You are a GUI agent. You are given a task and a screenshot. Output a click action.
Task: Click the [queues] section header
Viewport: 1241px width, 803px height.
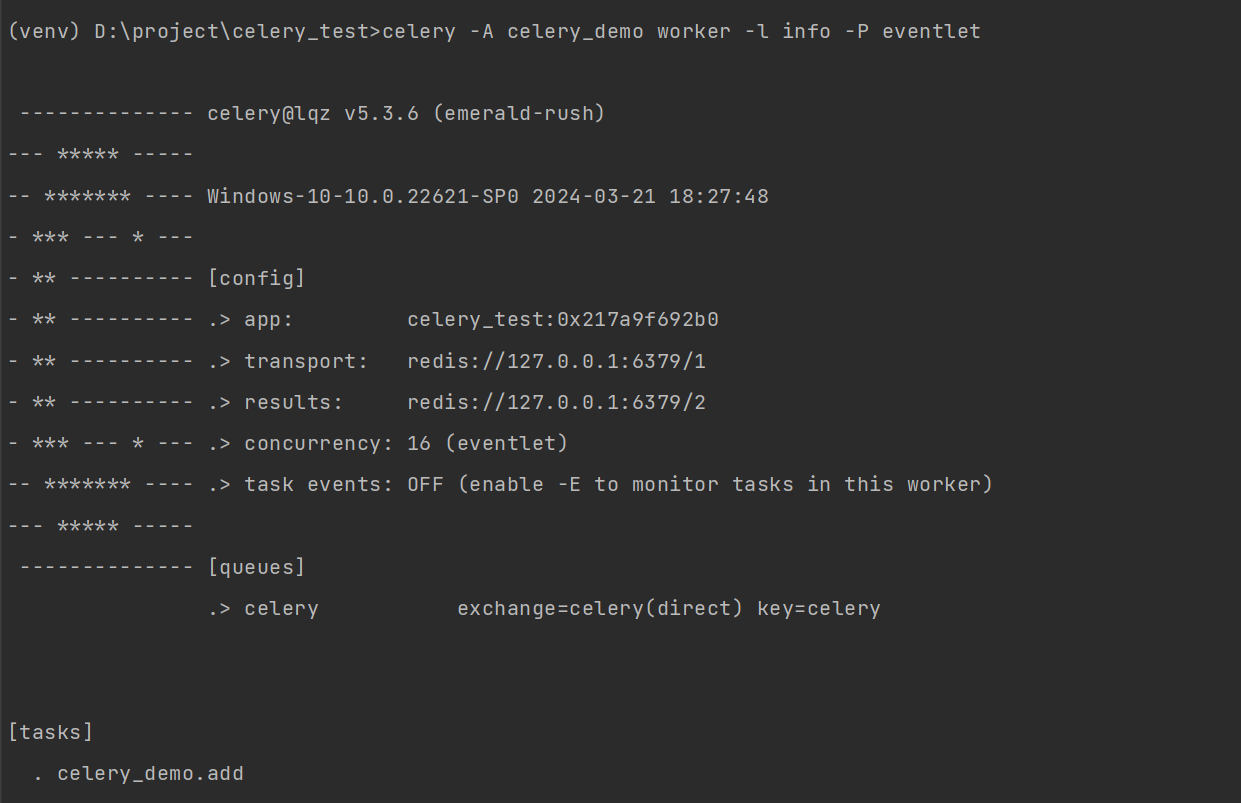pyautogui.click(x=256, y=567)
